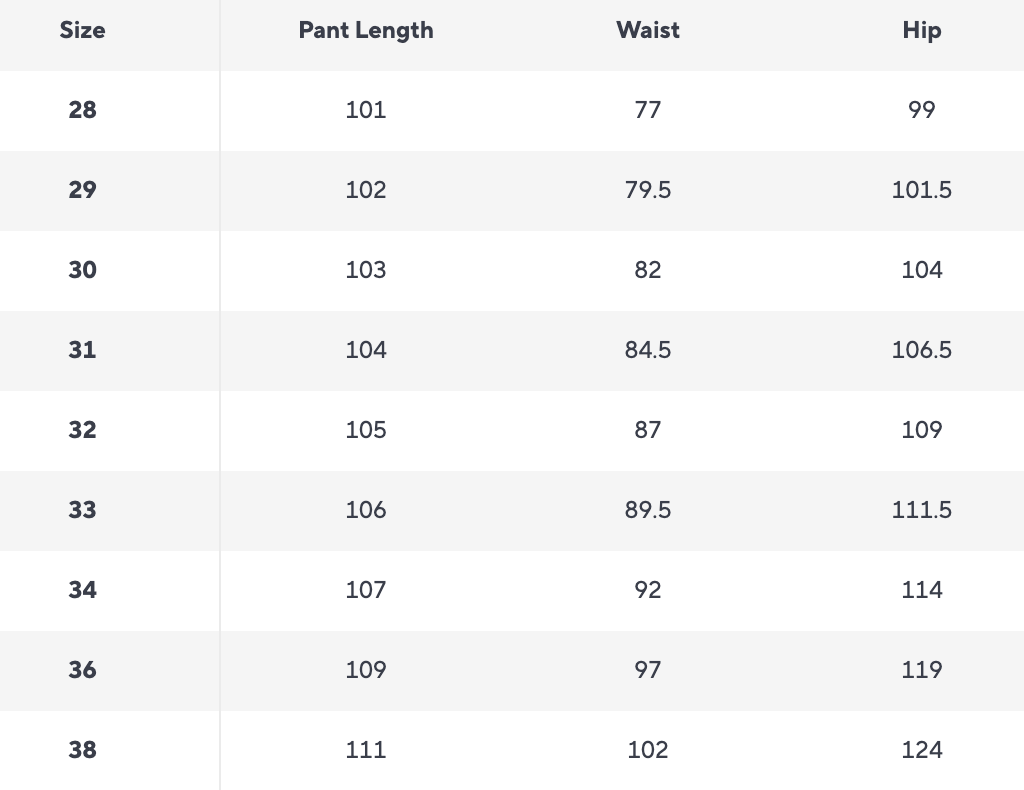
Task: Select the size 34 row label
Action: coord(82,590)
